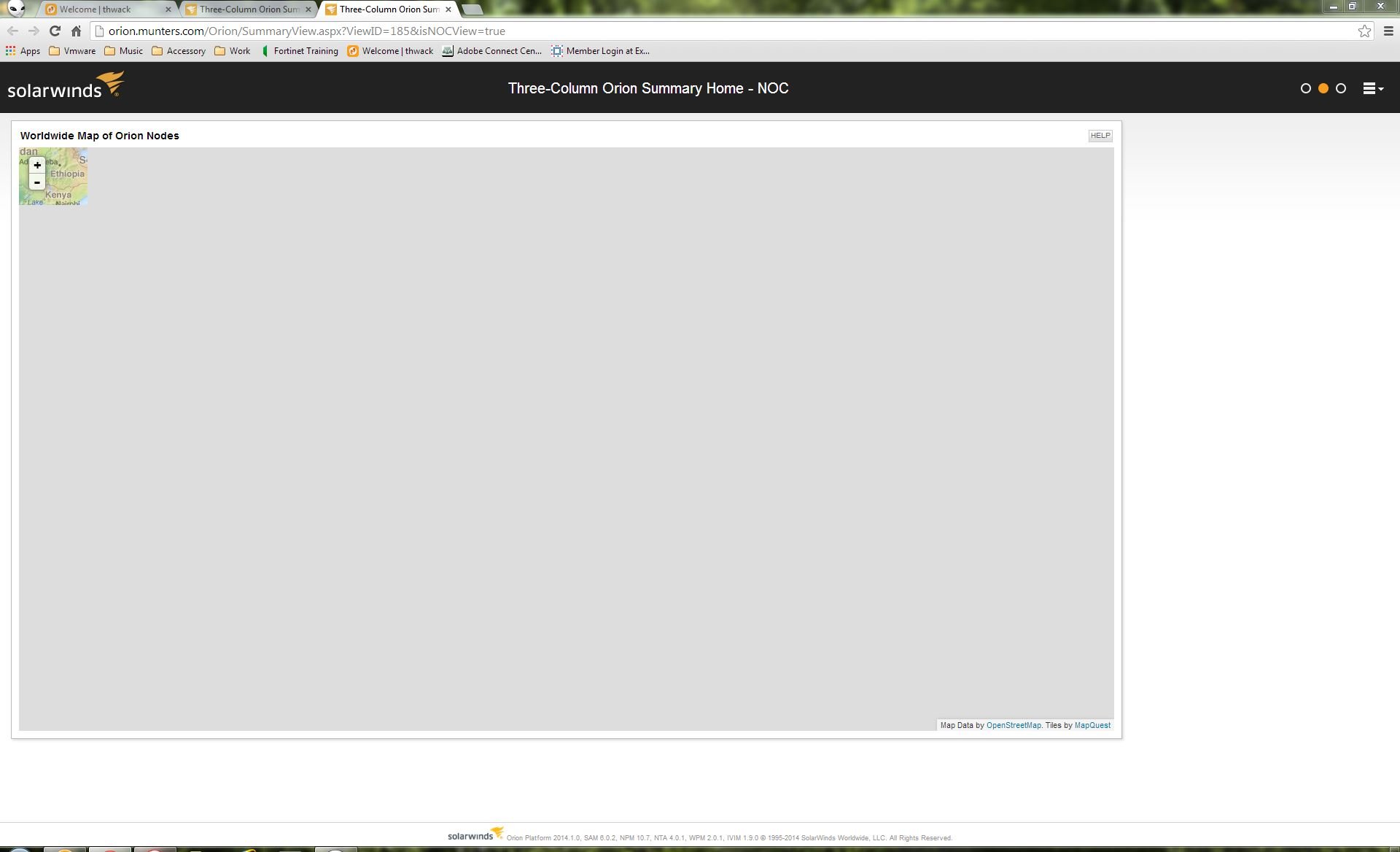Open the NOC settings menu dropdown
The height and width of the screenshot is (852, 1400).
[1372, 88]
